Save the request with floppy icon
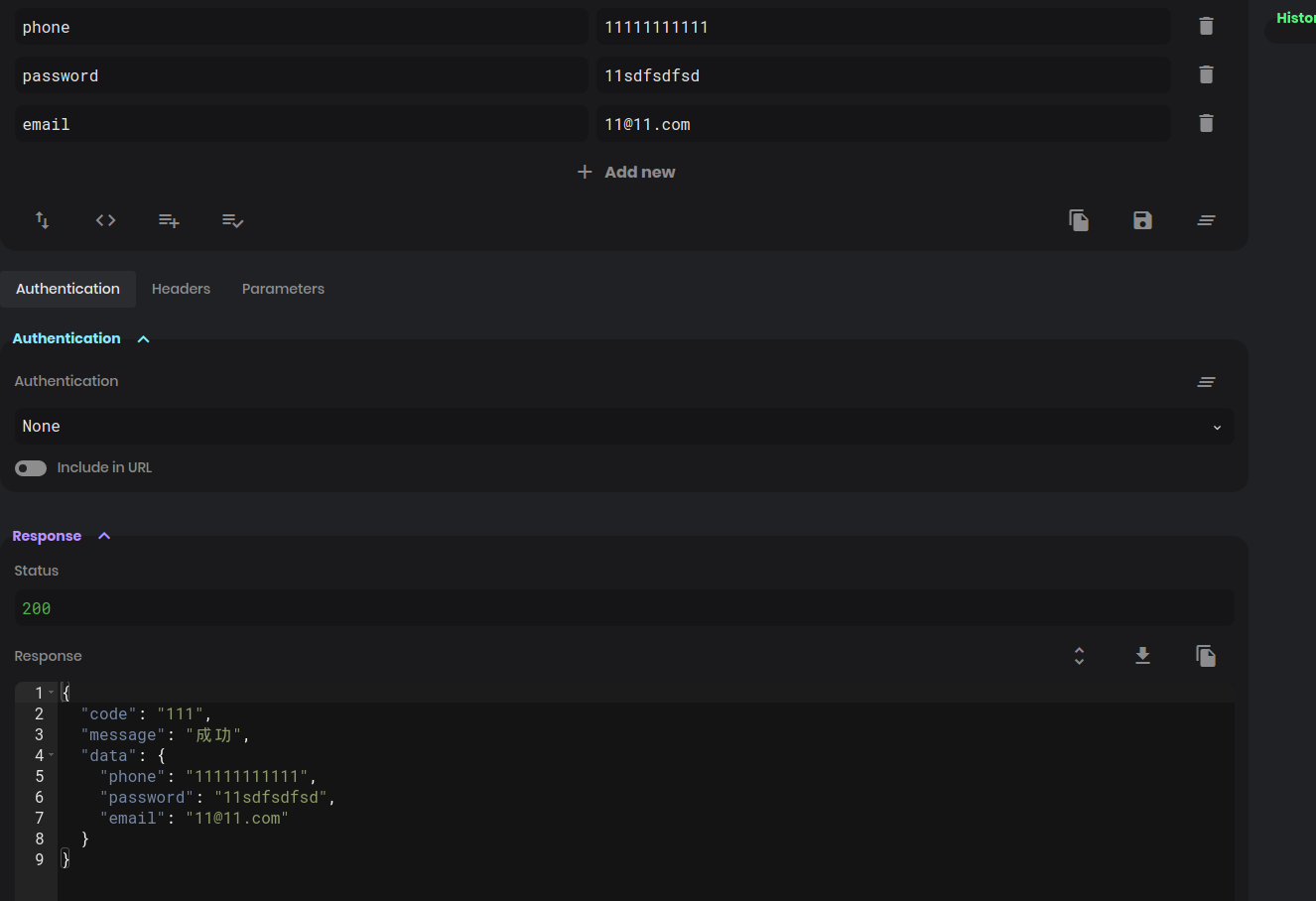 coord(1142,220)
